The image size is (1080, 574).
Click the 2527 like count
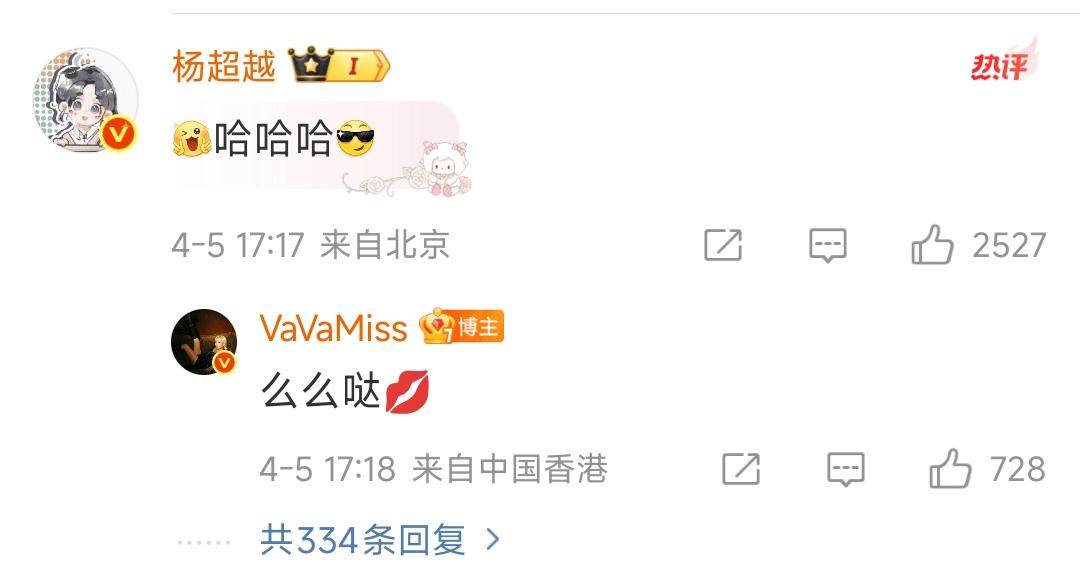1009,245
